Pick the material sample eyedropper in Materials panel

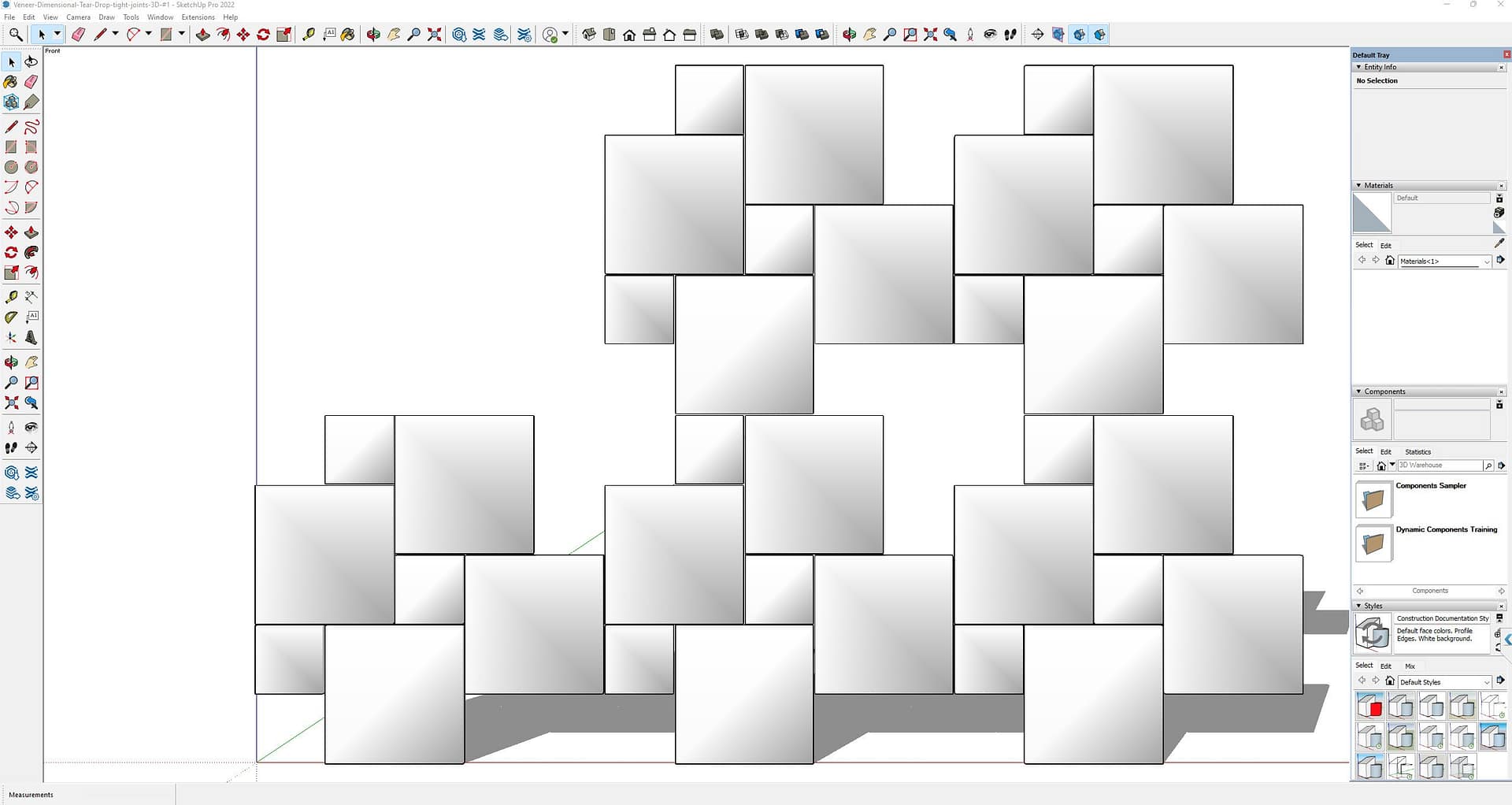pos(1499,243)
